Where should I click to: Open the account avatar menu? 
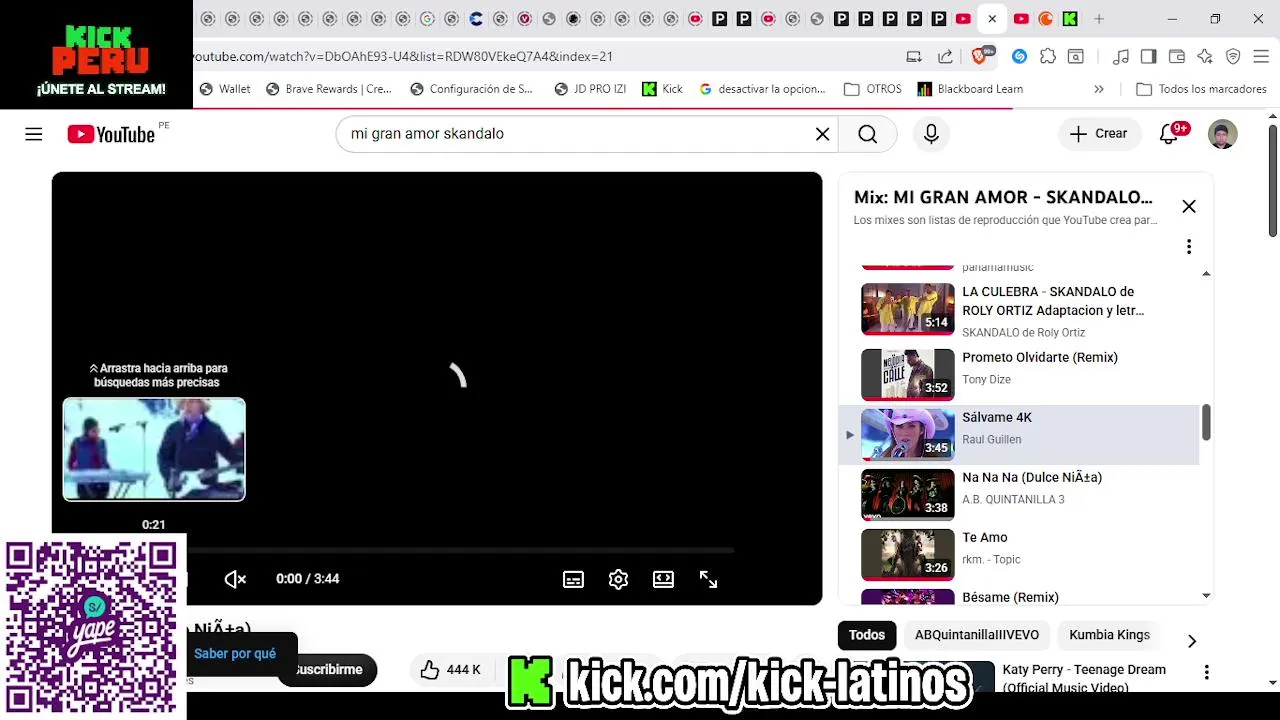pyautogui.click(x=1222, y=134)
